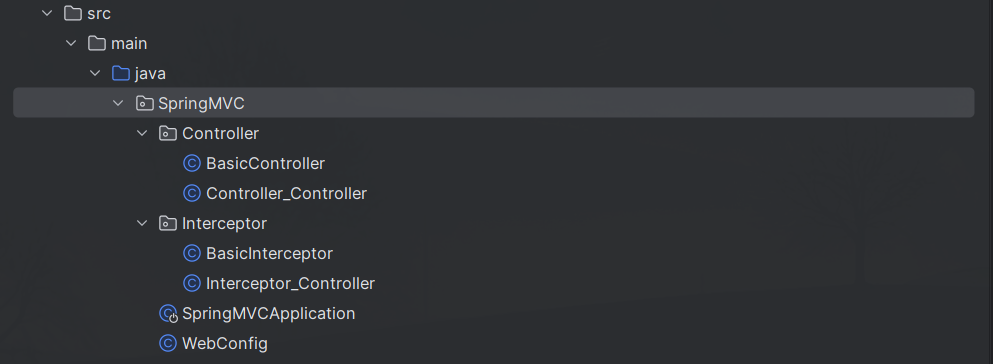Select the WebConfig file name
The image size is (993, 364).
coord(225,344)
